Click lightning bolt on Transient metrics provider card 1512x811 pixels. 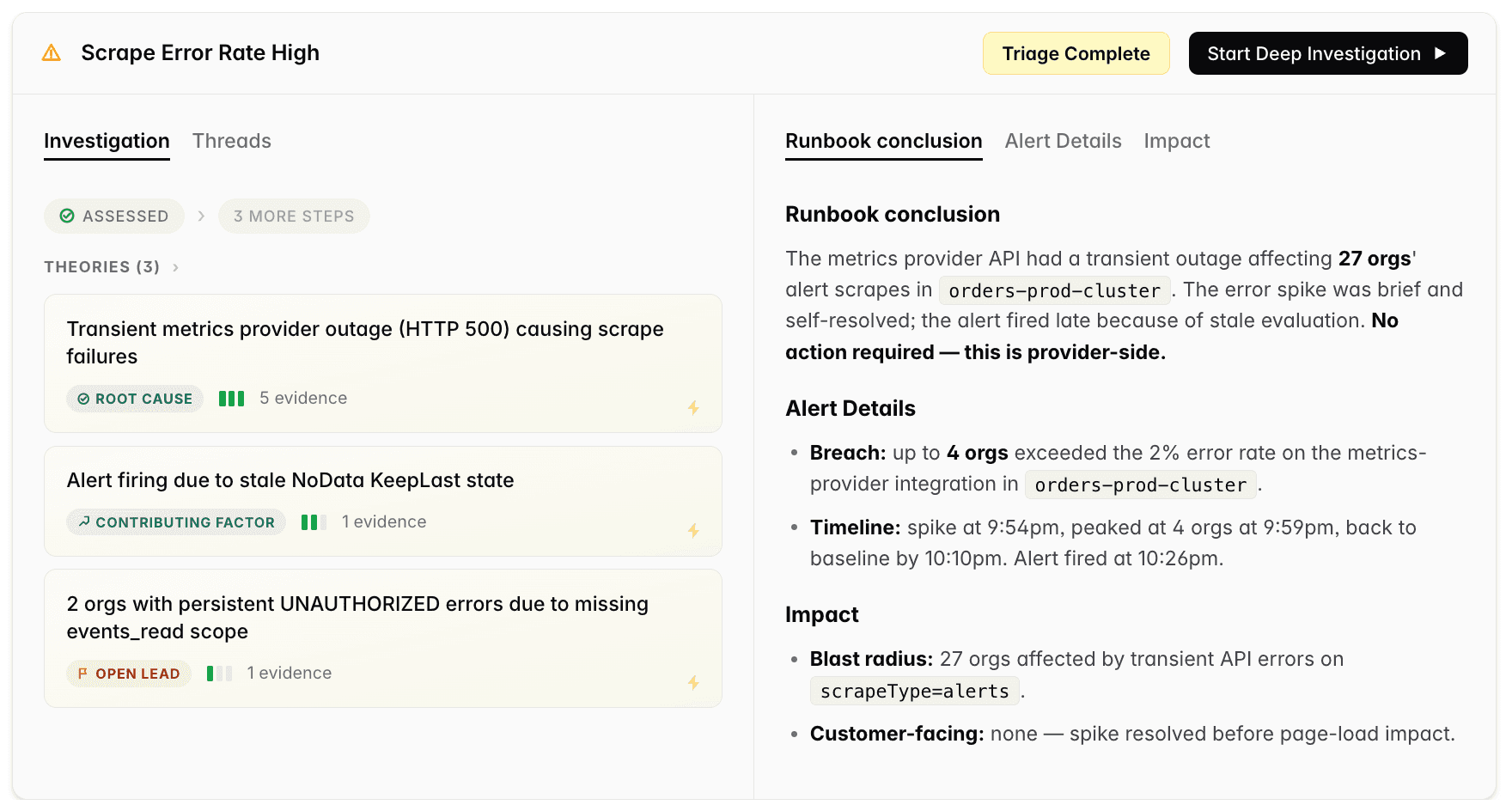(x=693, y=407)
